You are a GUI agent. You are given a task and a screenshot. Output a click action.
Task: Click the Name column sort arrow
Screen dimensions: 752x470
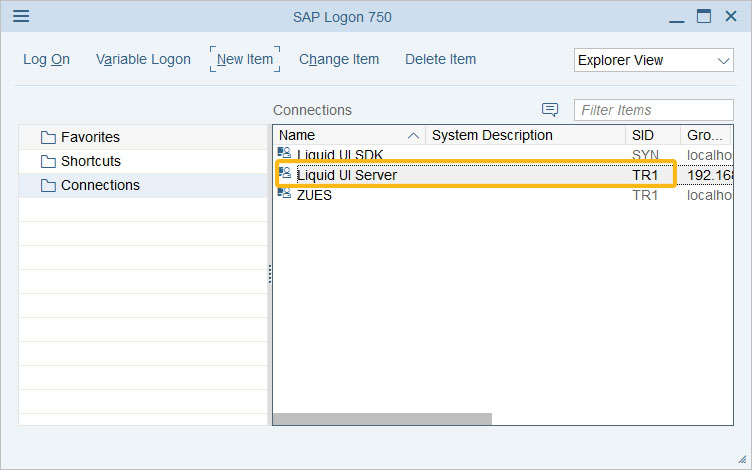click(x=413, y=136)
